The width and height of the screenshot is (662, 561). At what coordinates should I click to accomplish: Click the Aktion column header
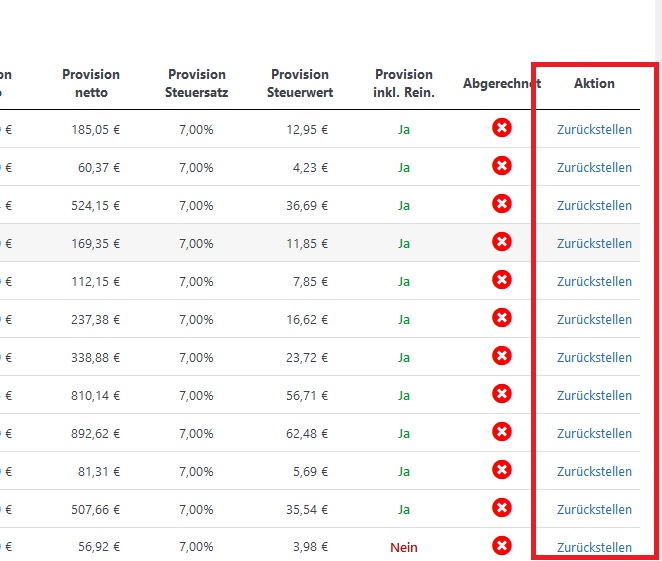[x=594, y=84]
